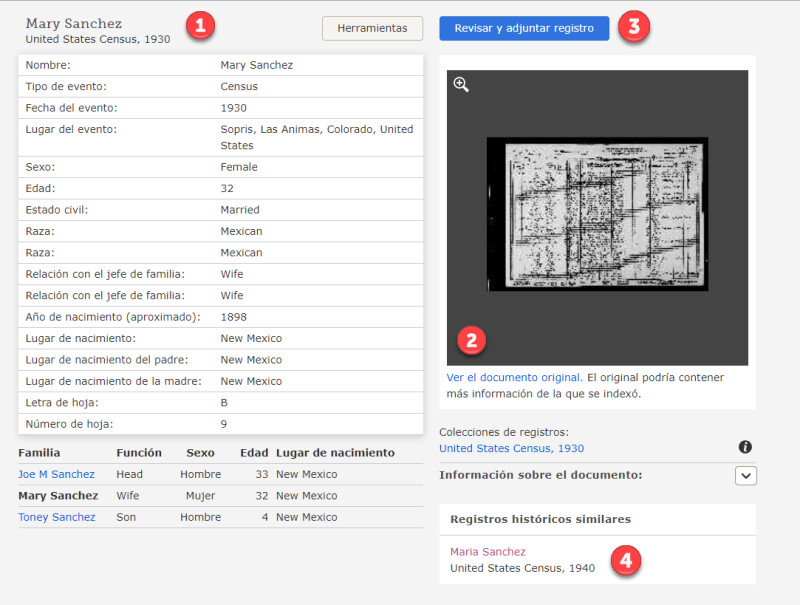
Task: Select age 33 in Joe M Sanchez row
Action: [x=262, y=474]
